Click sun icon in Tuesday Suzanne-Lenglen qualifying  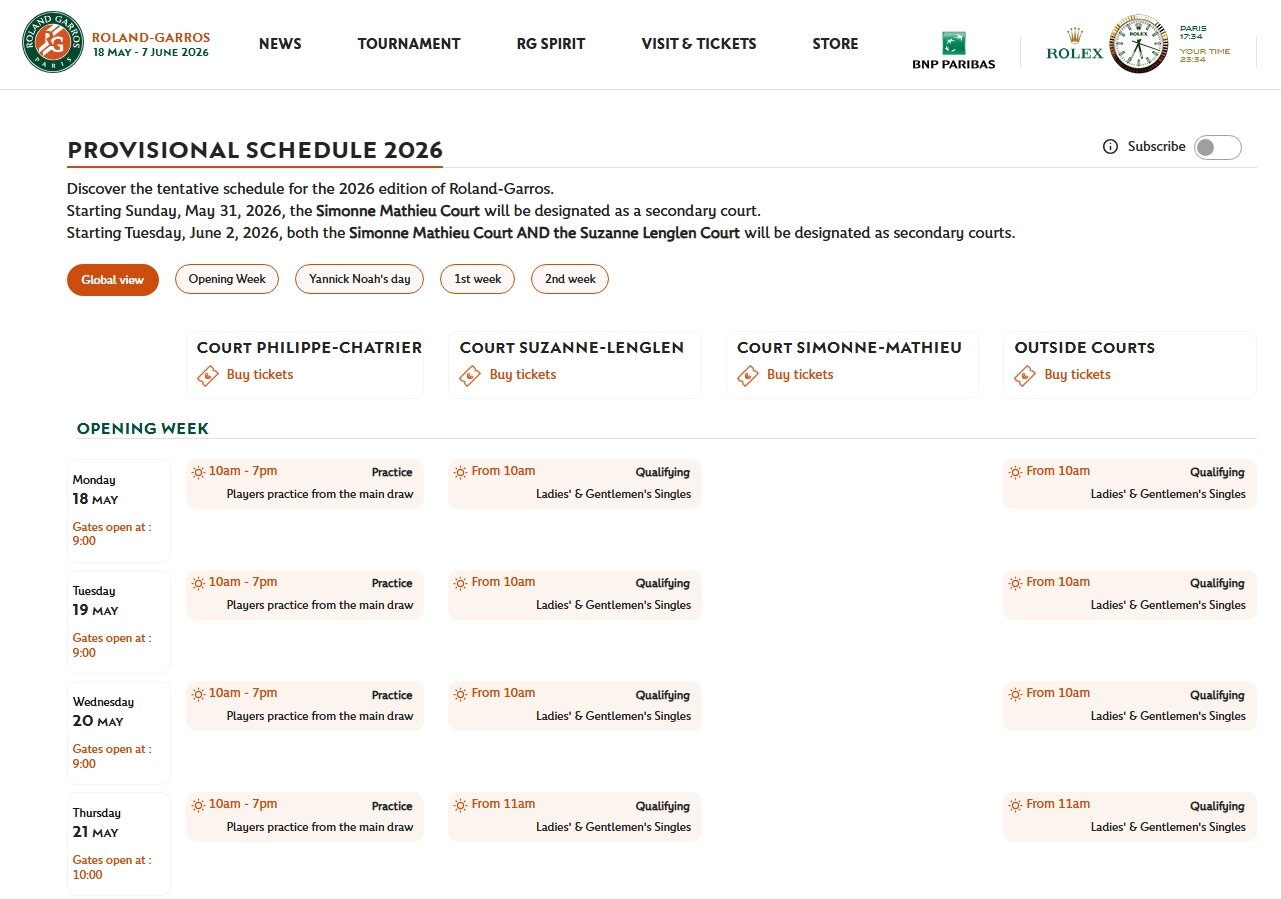(x=461, y=583)
